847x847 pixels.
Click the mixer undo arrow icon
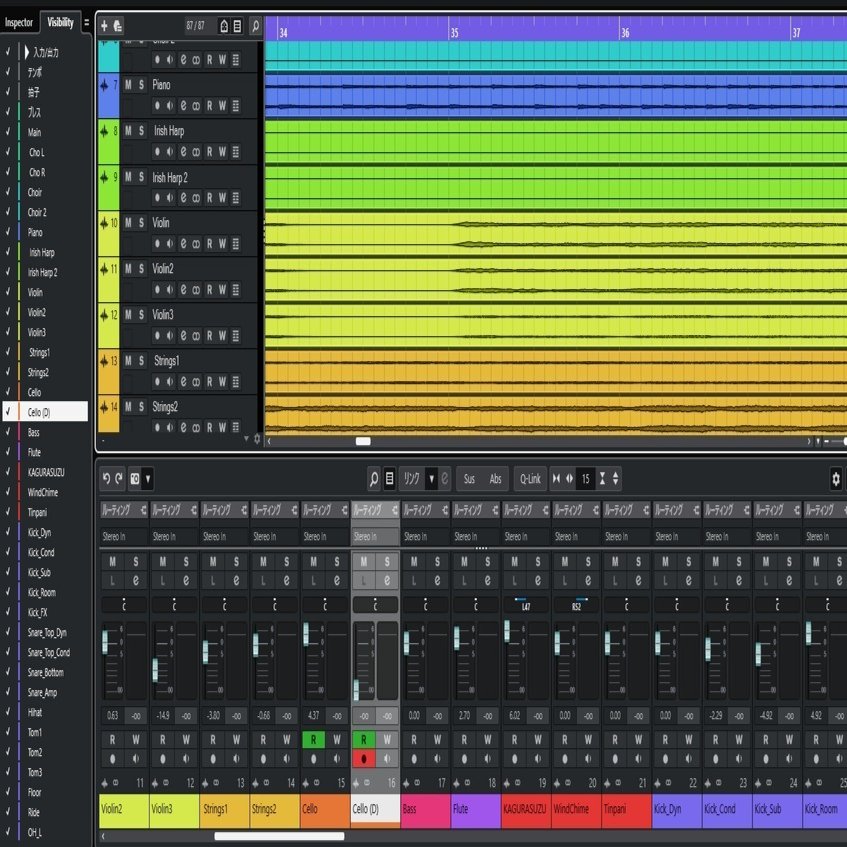(106, 478)
